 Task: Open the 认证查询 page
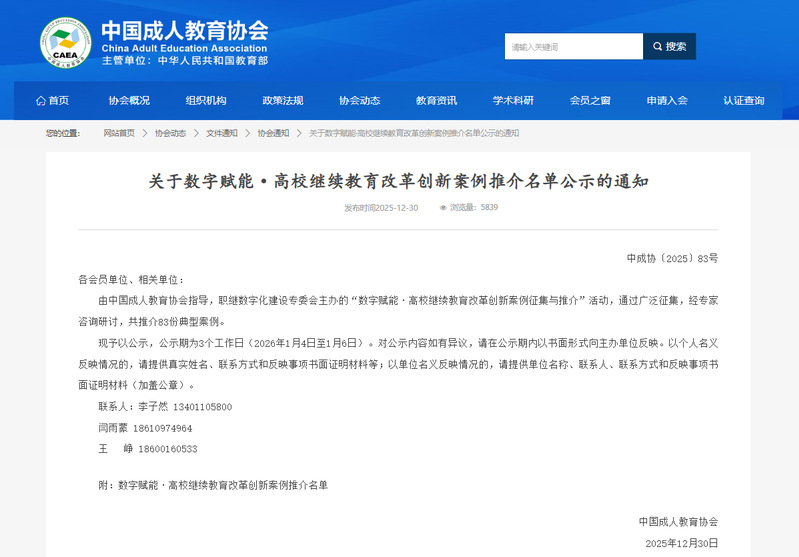point(744,101)
